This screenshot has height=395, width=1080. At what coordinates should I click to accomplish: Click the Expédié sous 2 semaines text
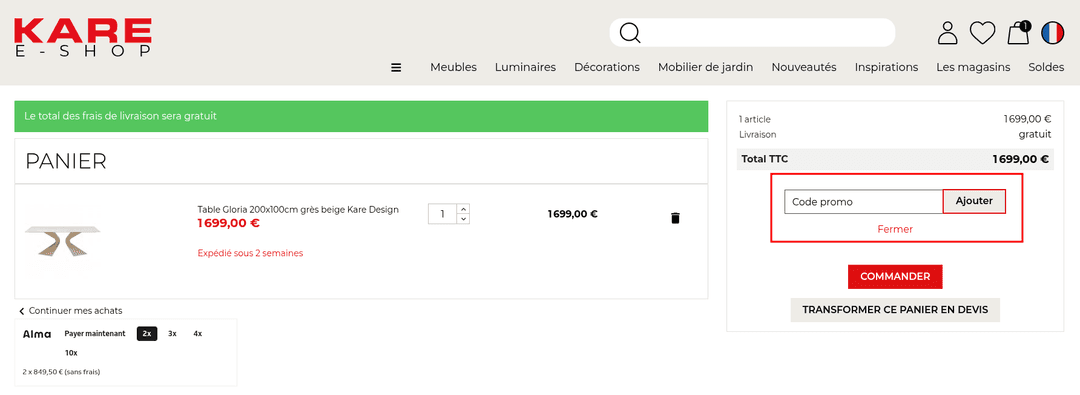click(250, 253)
